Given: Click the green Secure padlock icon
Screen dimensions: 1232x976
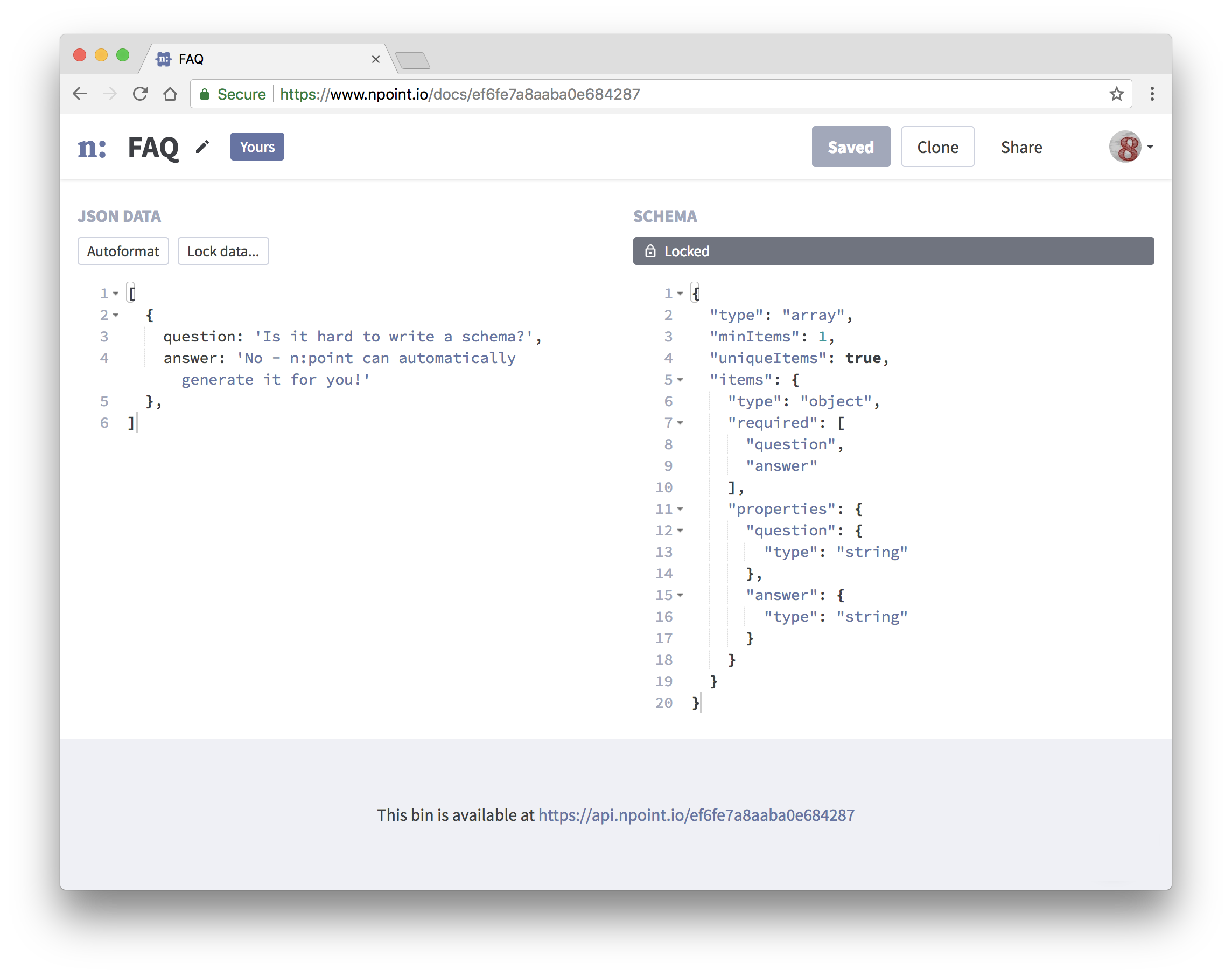Looking at the screenshot, I should tap(205, 94).
